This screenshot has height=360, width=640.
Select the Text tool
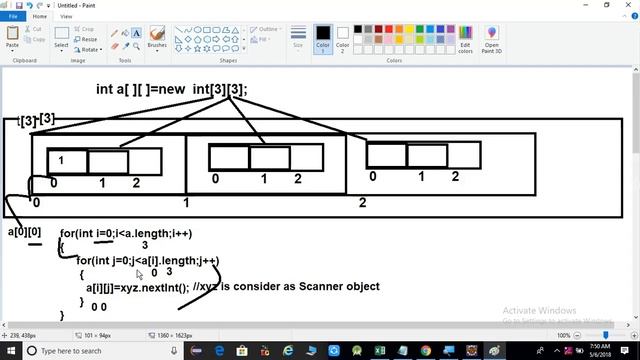tap(136, 33)
